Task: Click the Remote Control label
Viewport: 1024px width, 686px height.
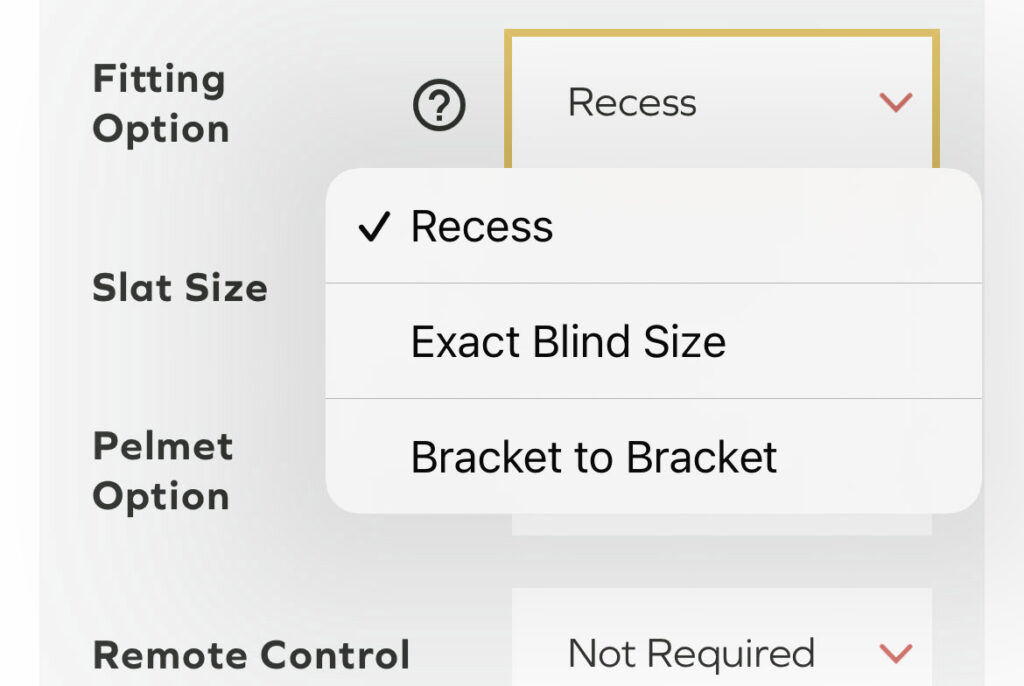Action: (x=251, y=655)
